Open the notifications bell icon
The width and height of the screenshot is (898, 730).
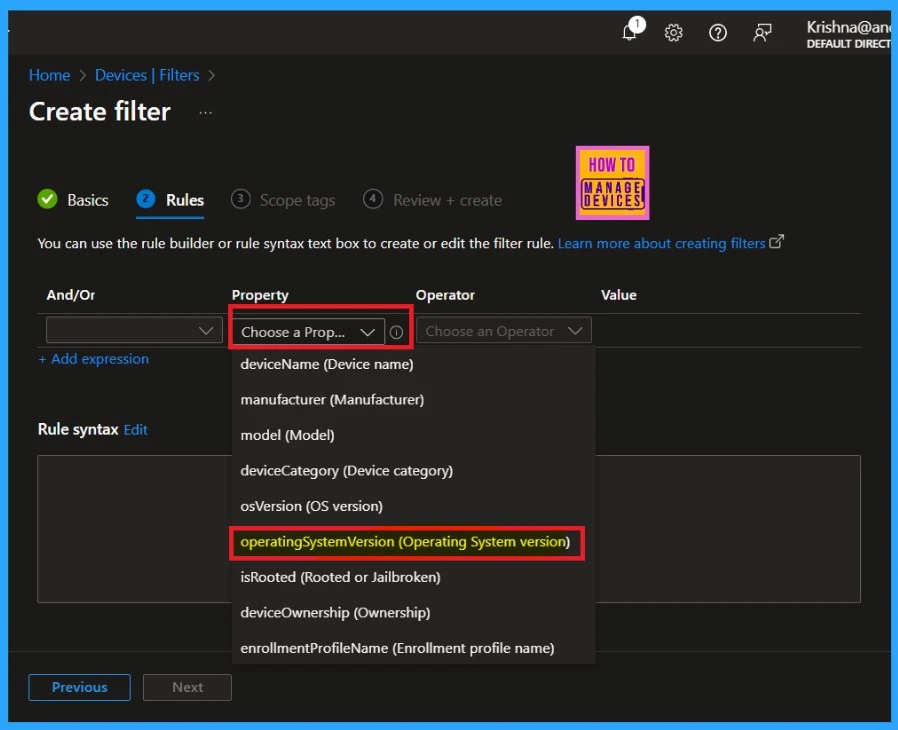pyautogui.click(x=630, y=32)
